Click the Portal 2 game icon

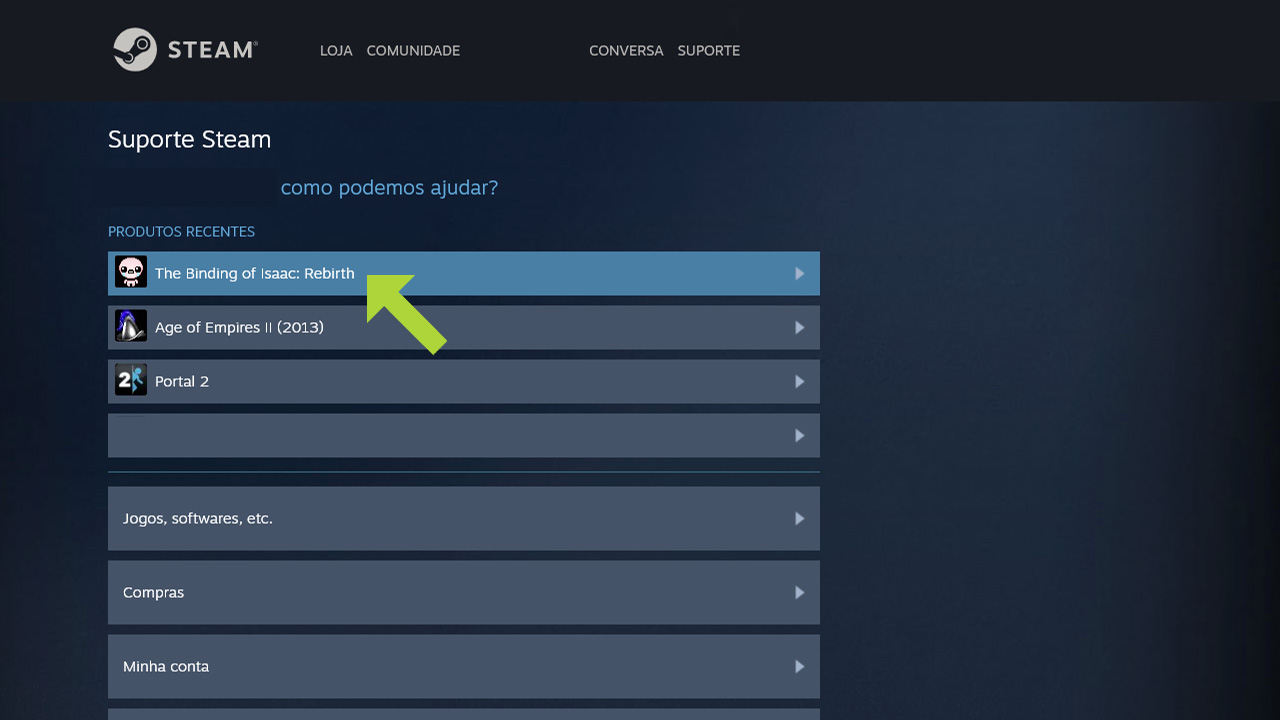click(x=131, y=380)
